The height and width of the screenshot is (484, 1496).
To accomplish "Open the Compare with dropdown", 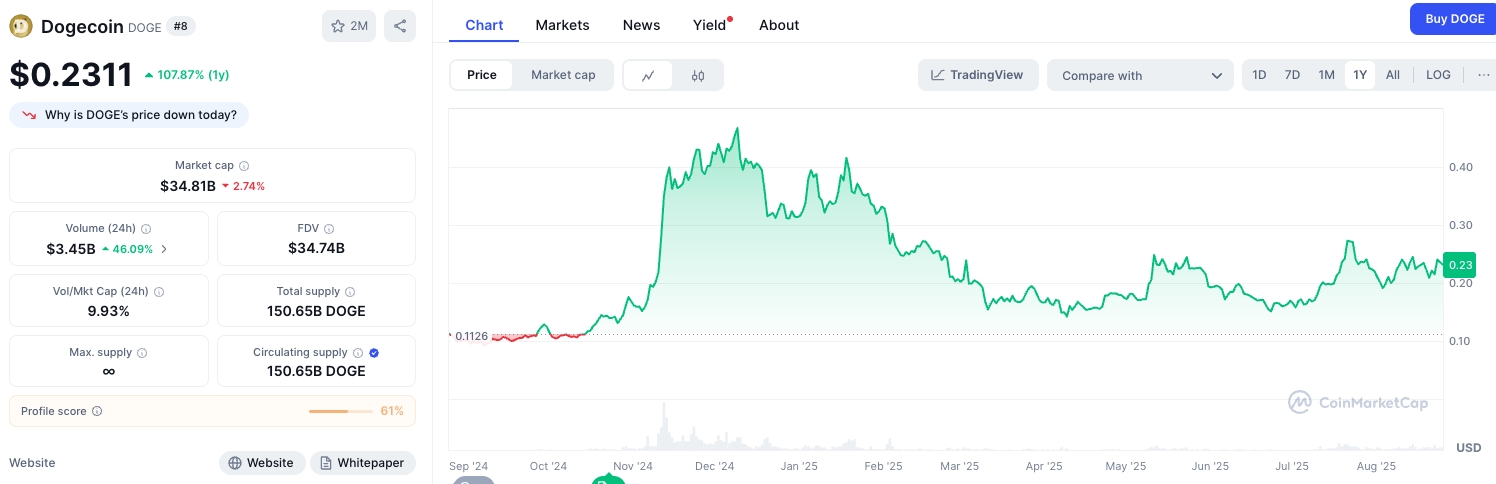I will tap(1141, 75).
